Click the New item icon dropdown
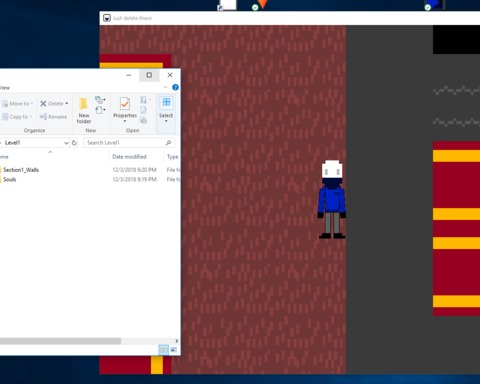Viewport: 480px width, 384px height. pos(100,100)
